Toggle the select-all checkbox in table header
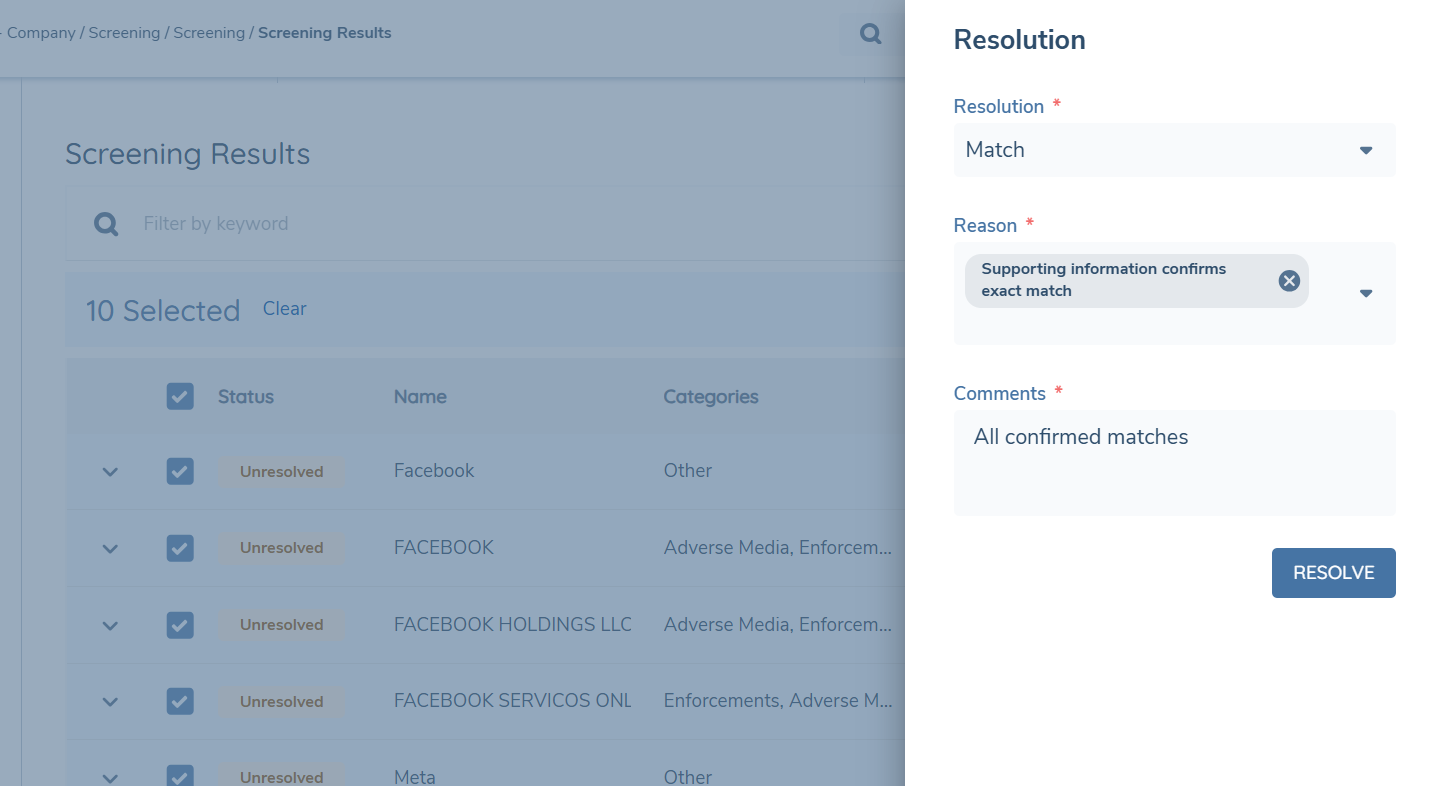1429x786 pixels. (180, 397)
